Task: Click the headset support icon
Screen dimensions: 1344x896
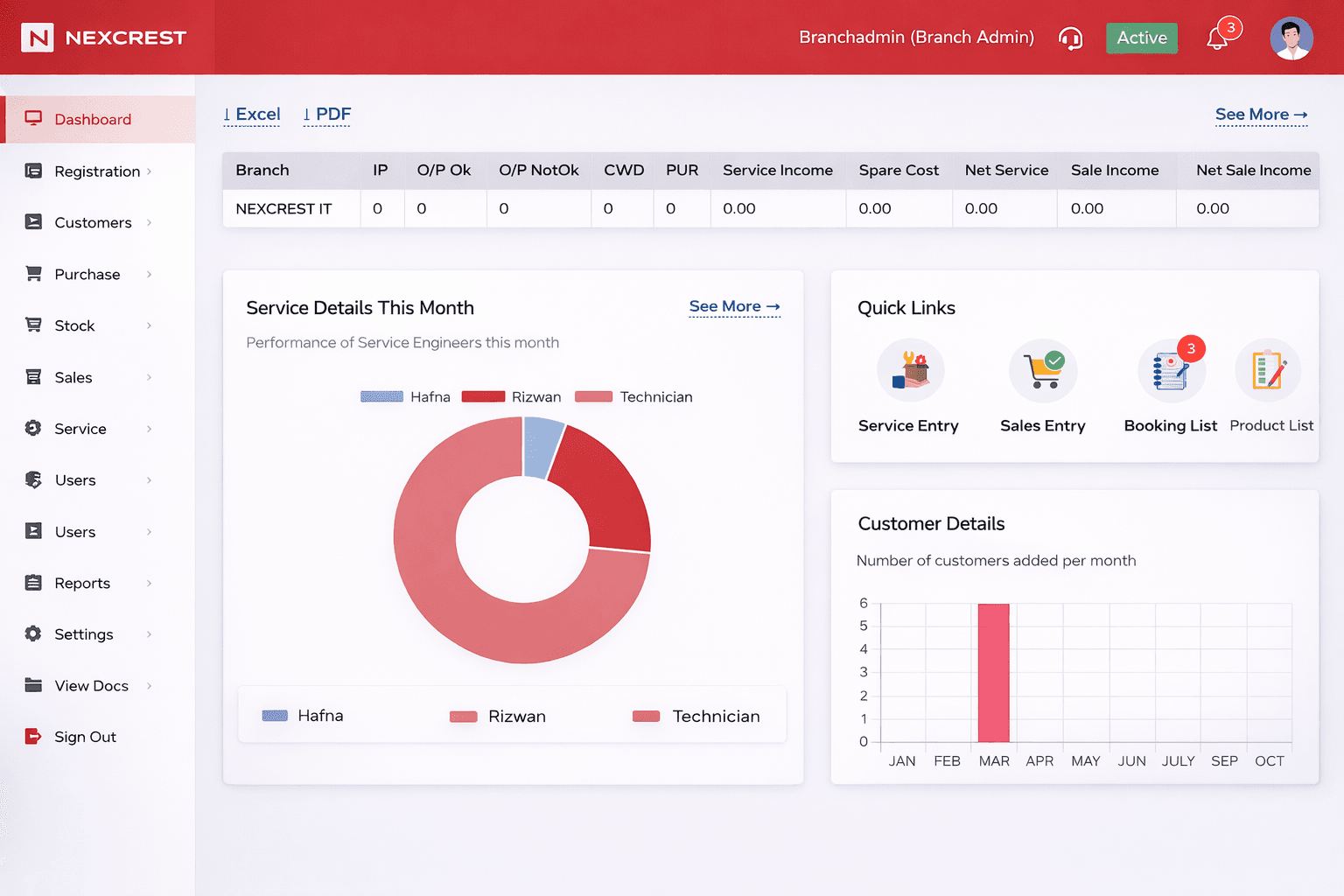Action: click(1070, 38)
